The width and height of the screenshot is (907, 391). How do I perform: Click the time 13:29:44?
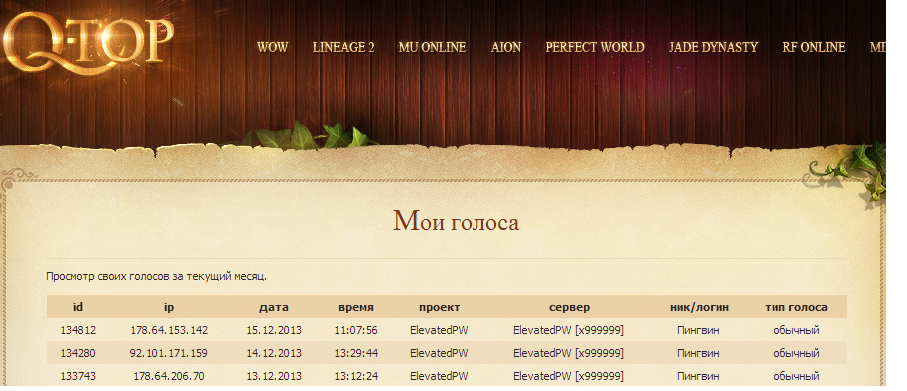pos(356,353)
